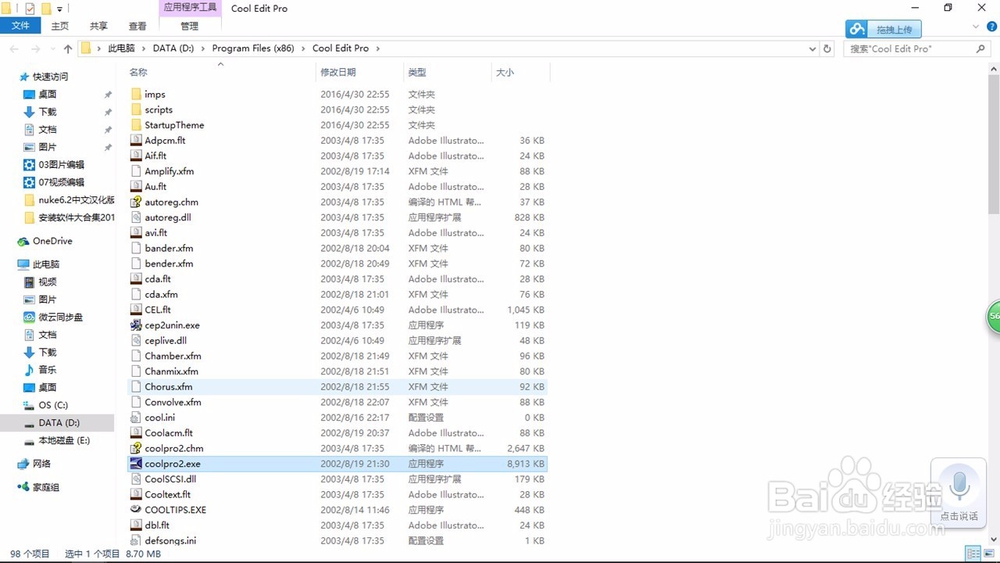Screen dimensions: 1000x563
Task: Select 本地磁盘 (E:) in sidebar
Action: pos(64,441)
